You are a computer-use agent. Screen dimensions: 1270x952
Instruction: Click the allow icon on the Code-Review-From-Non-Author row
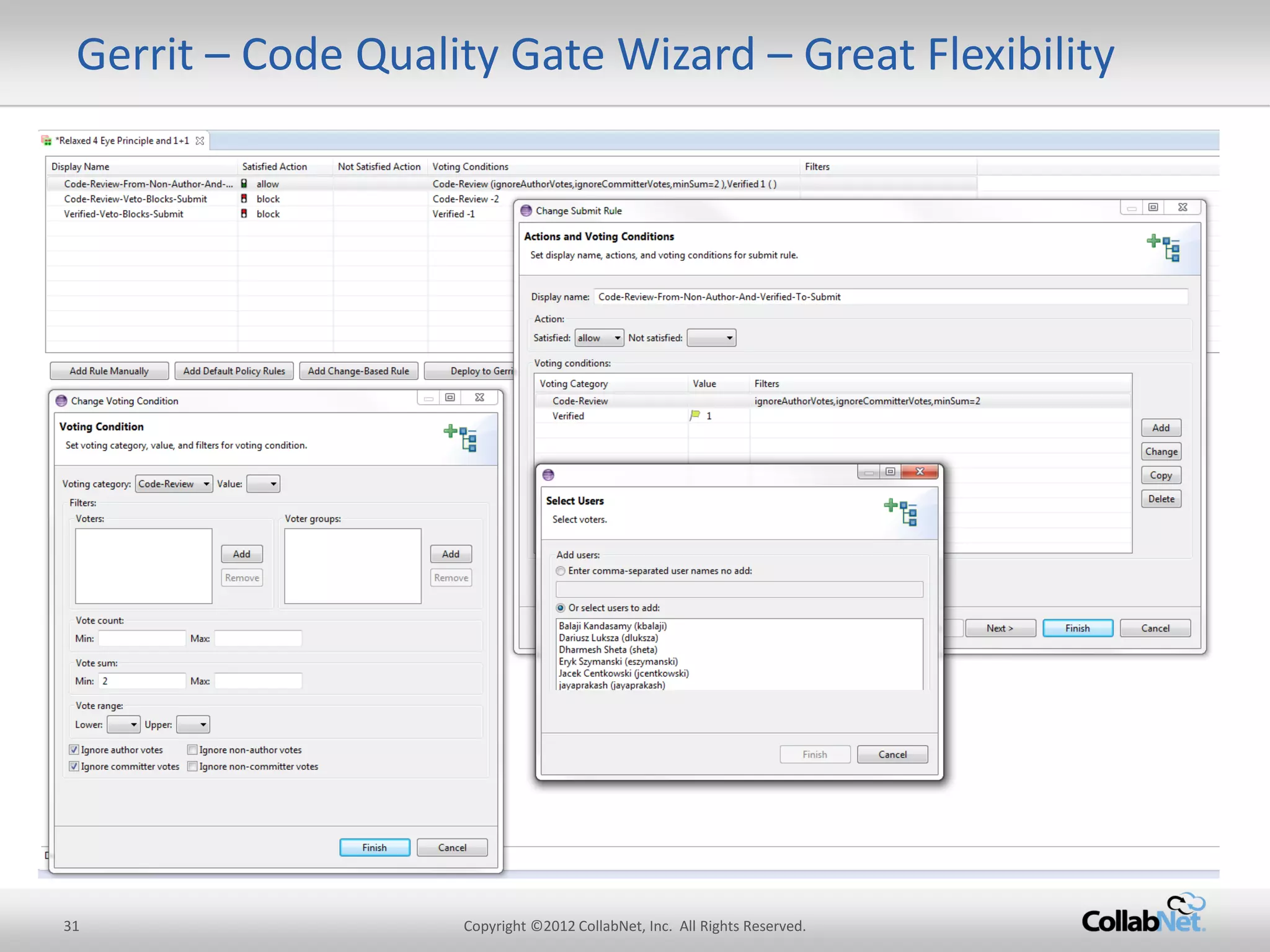244,183
